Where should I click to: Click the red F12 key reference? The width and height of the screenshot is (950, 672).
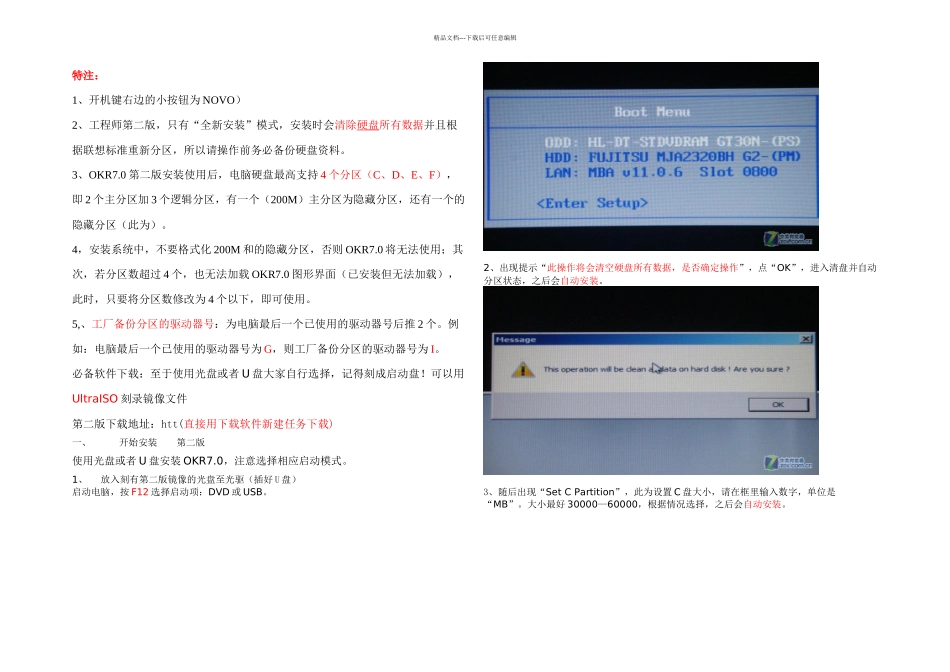pyautogui.click(x=139, y=492)
